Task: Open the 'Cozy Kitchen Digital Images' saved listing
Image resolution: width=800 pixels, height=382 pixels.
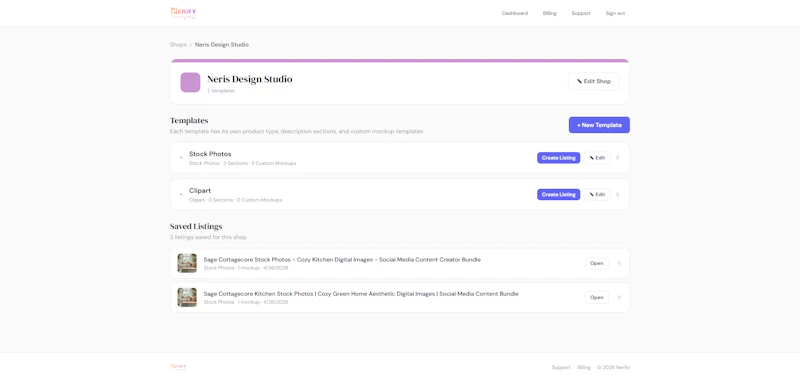Action: (x=596, y=263)
